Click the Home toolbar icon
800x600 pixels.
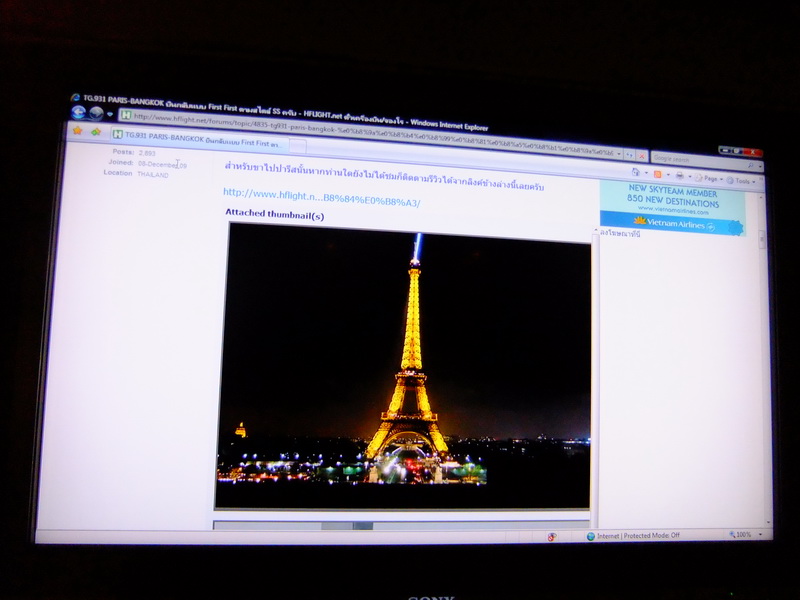[x=636, y=171]
